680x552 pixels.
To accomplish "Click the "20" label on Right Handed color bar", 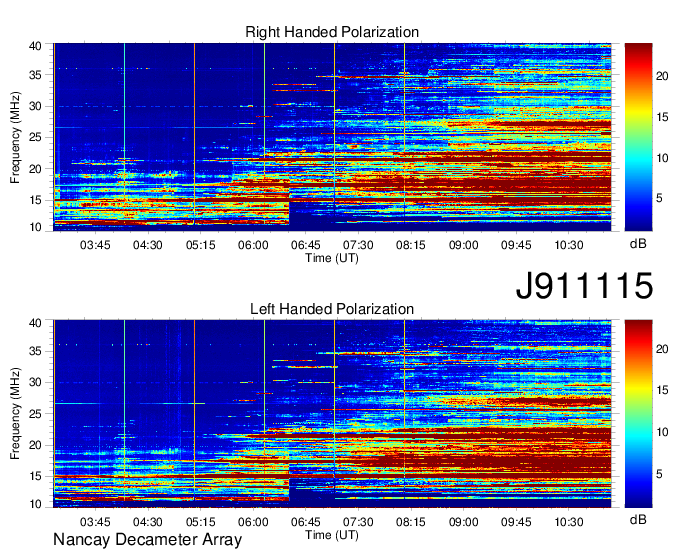I will point(662,76).
